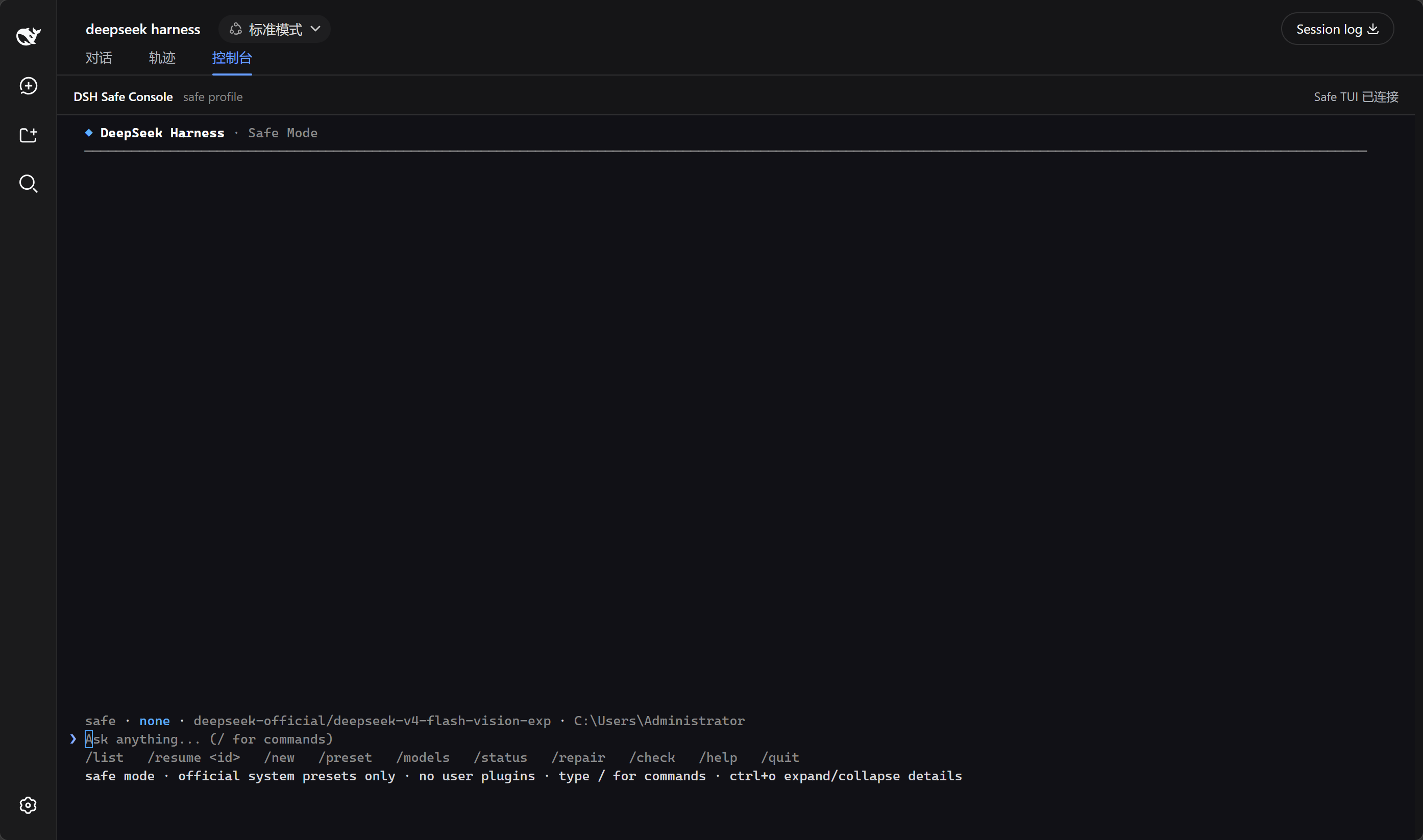
Task: Switch to the 轨迹 tab
Action: 162,58
